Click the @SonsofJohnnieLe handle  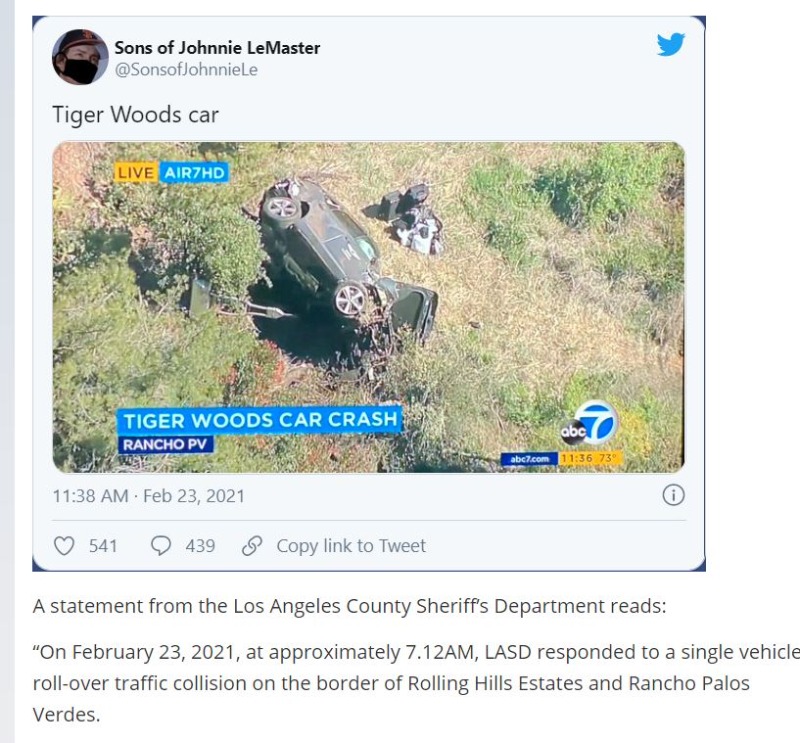(x=186, y=69)
